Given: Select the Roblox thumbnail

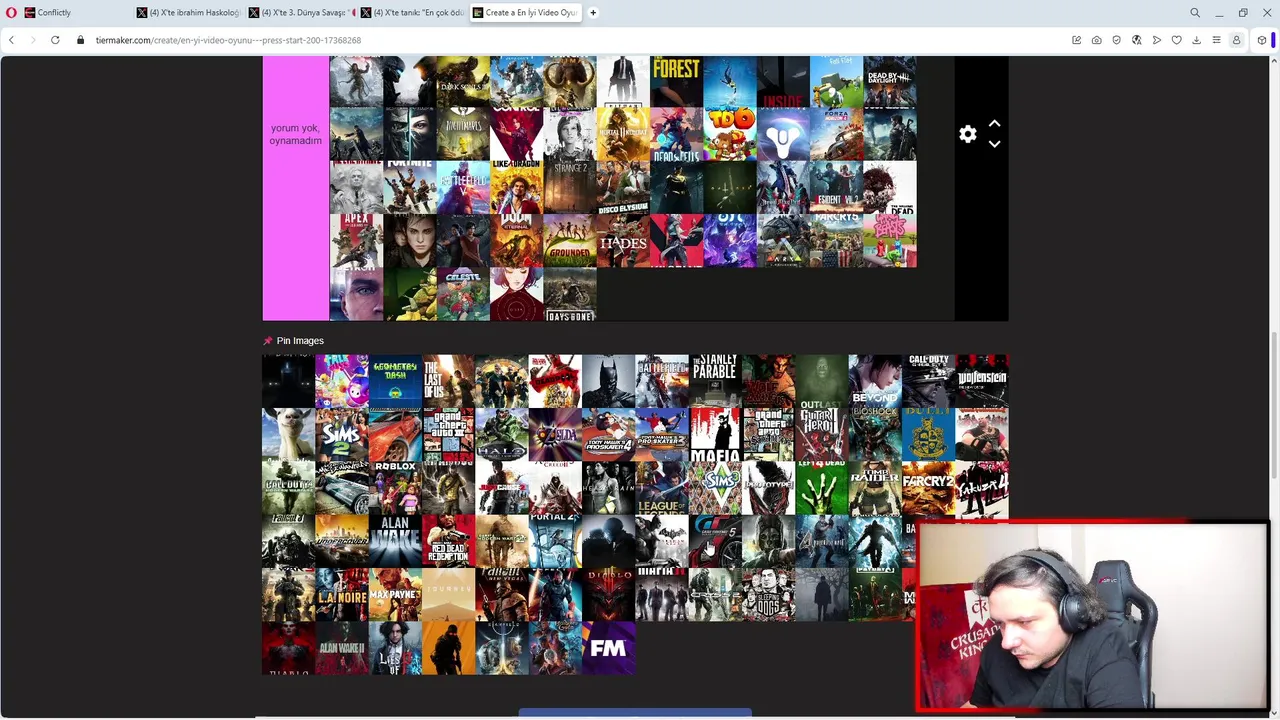Looking at the screenshot, I should point(395,488).
